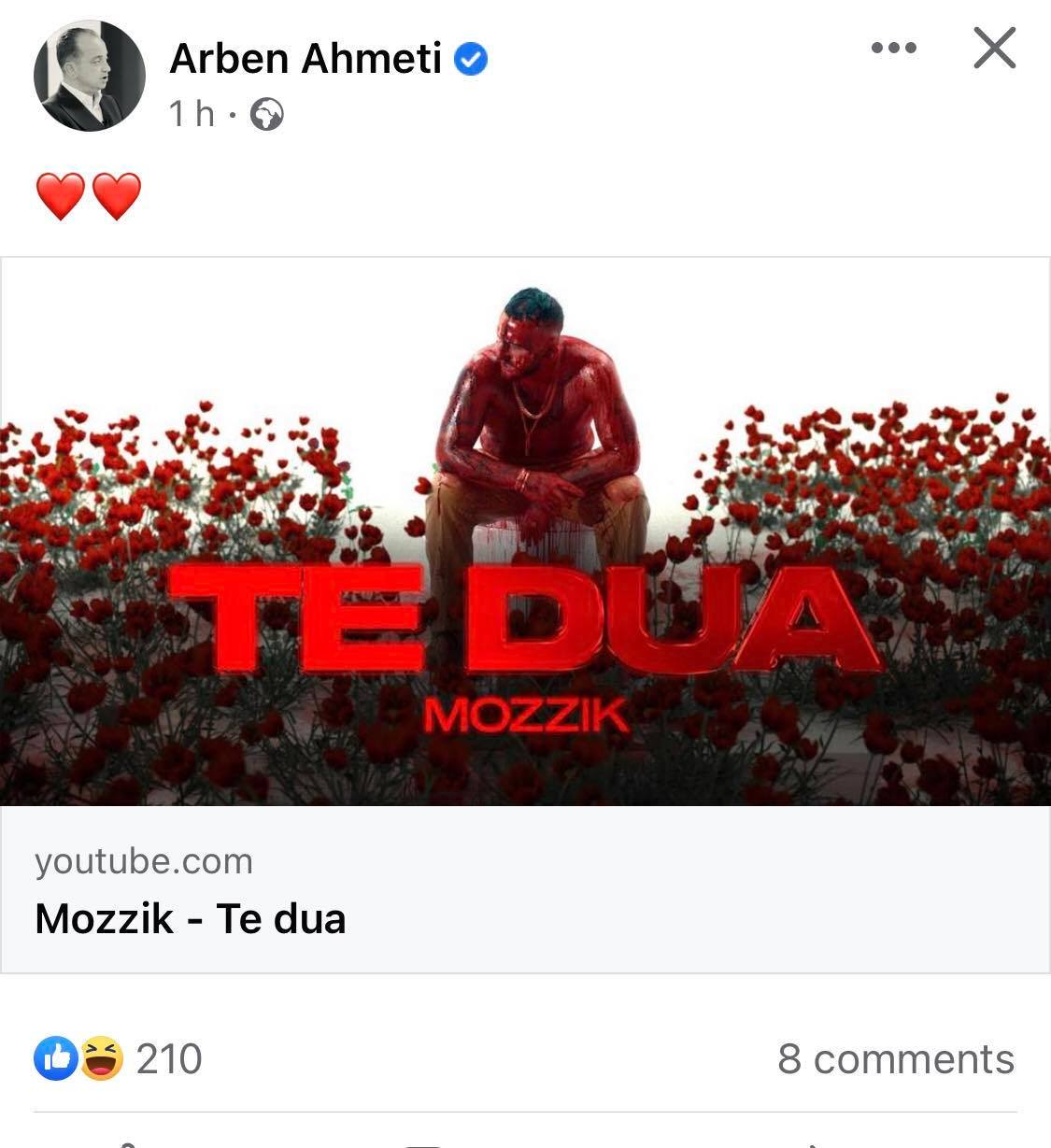
Task: Open the Arben Ahmeti profile name link
Action: (x=305, y=59)
